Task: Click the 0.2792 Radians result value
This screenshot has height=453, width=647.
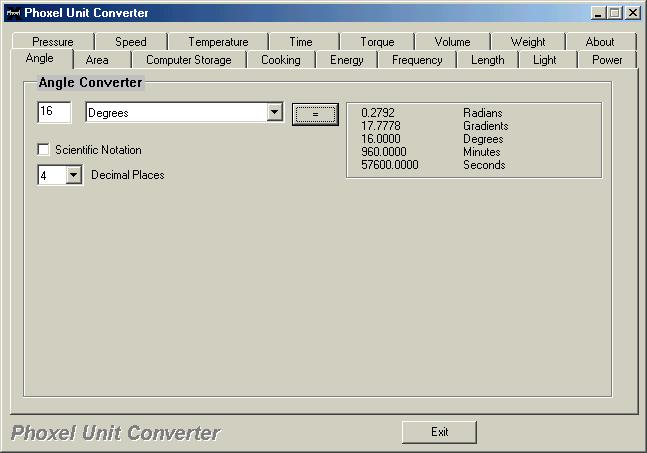Action: tap(378, 113)
